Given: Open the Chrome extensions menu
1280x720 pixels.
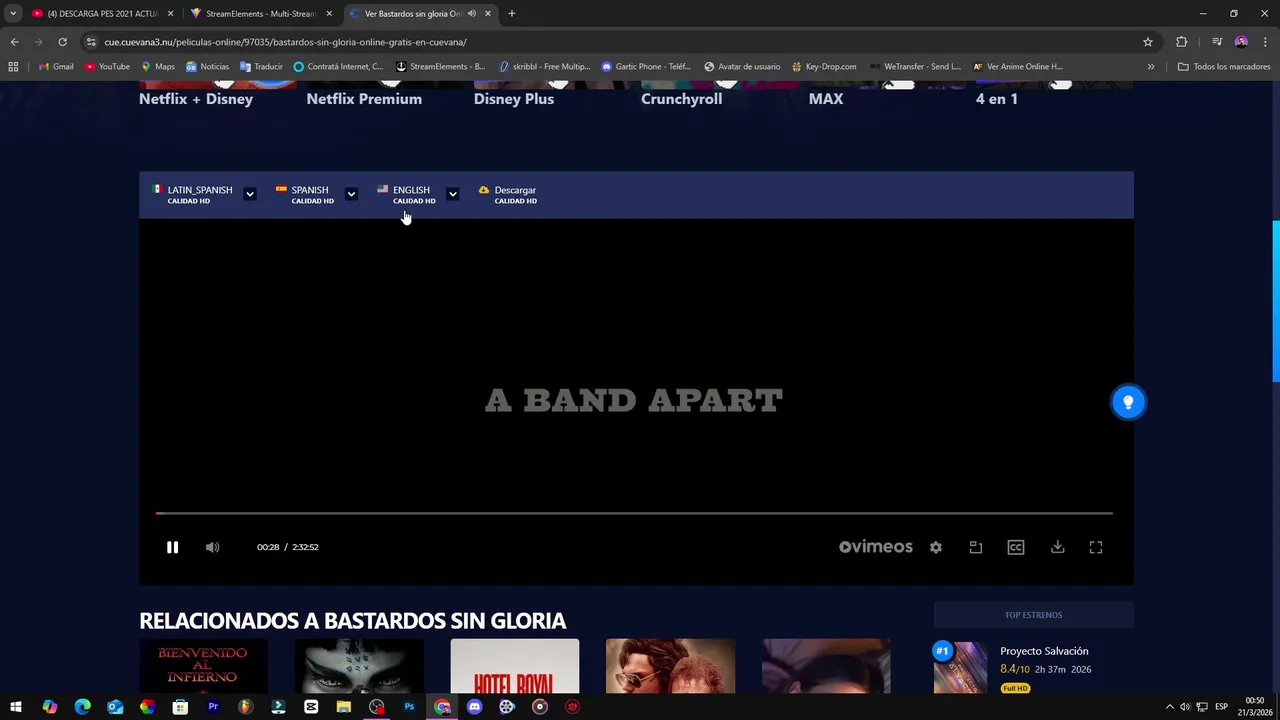Looking at the screenshot, I should (x=1181, y=42).
